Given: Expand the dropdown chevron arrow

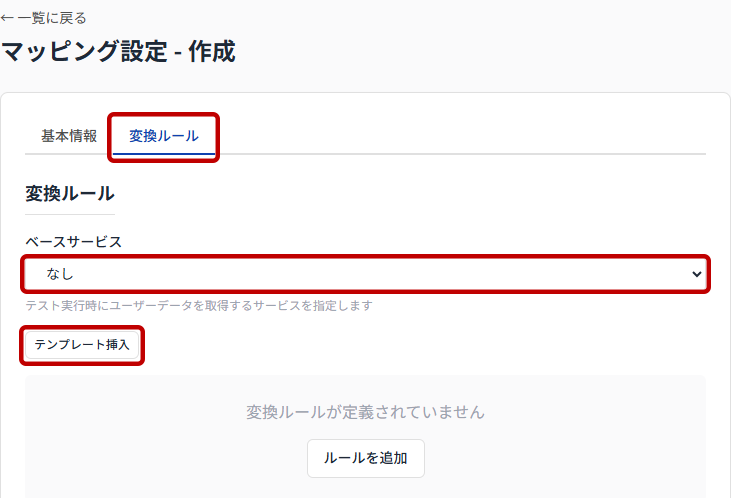Looking at the screenshot, I should tap(697, 274).
